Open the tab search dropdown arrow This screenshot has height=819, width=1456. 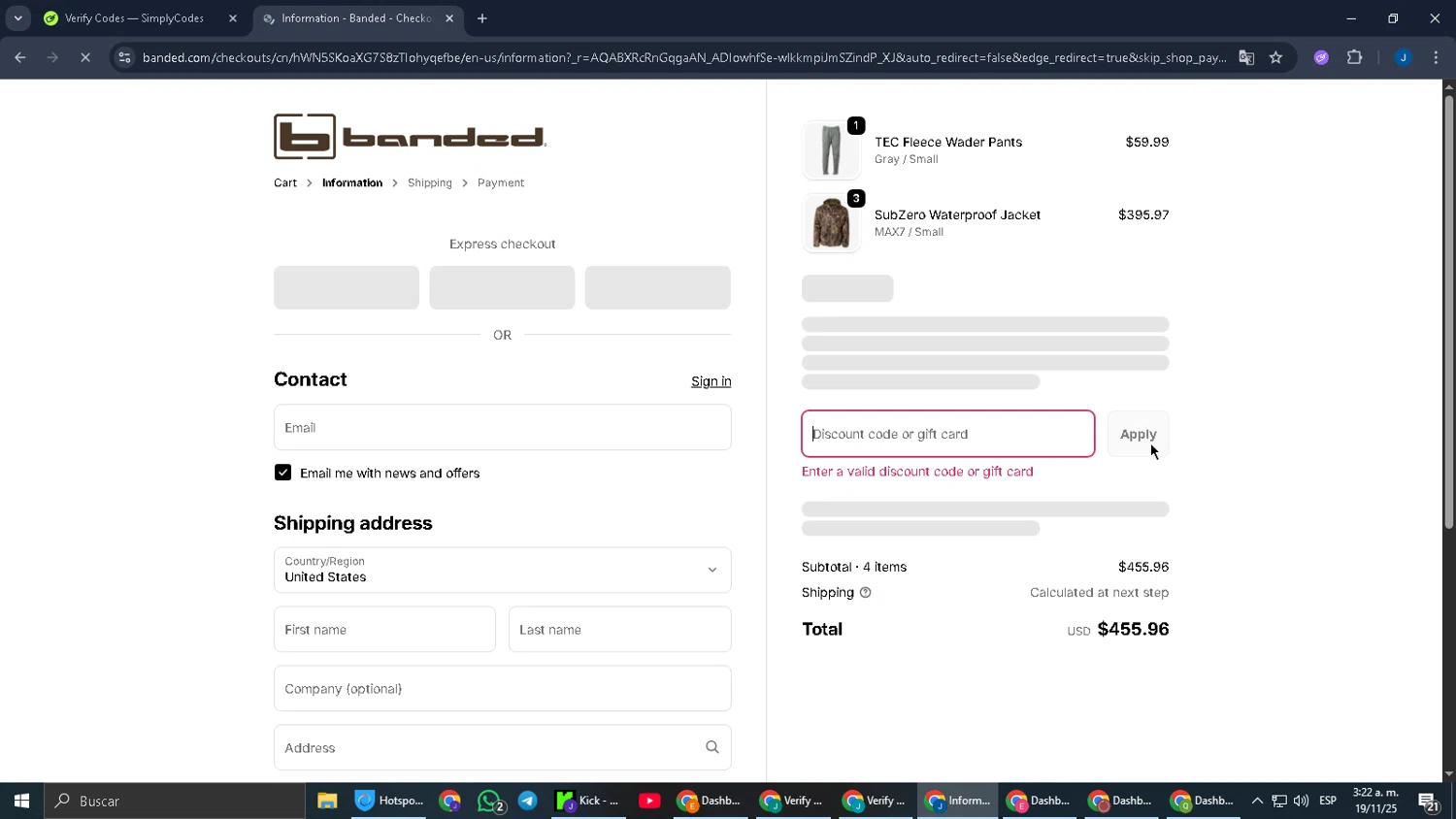(17, 18)
